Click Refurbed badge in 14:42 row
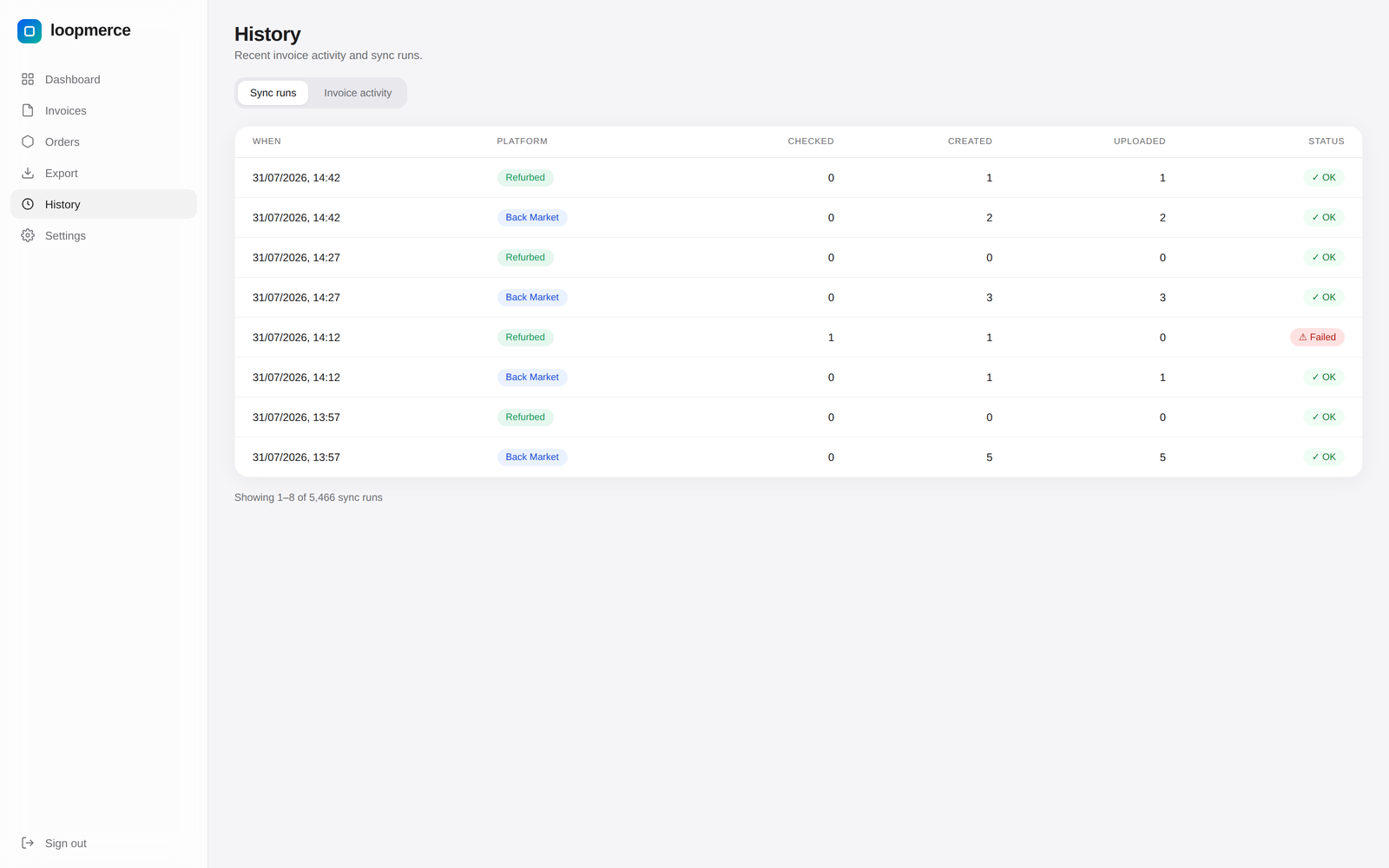The height and width of the screenshot is (868, 1389). point(525,177)
